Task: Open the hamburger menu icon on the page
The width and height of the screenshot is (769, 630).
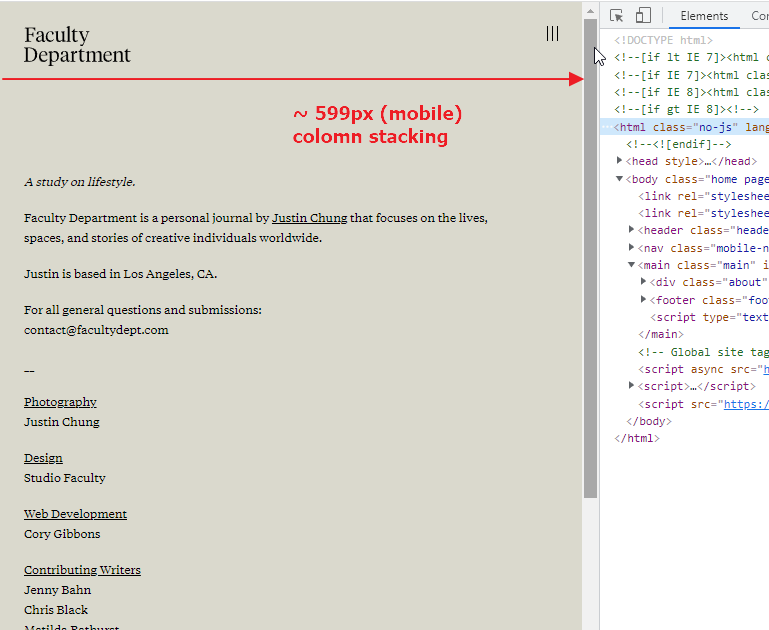Action: tap(552, 34)
